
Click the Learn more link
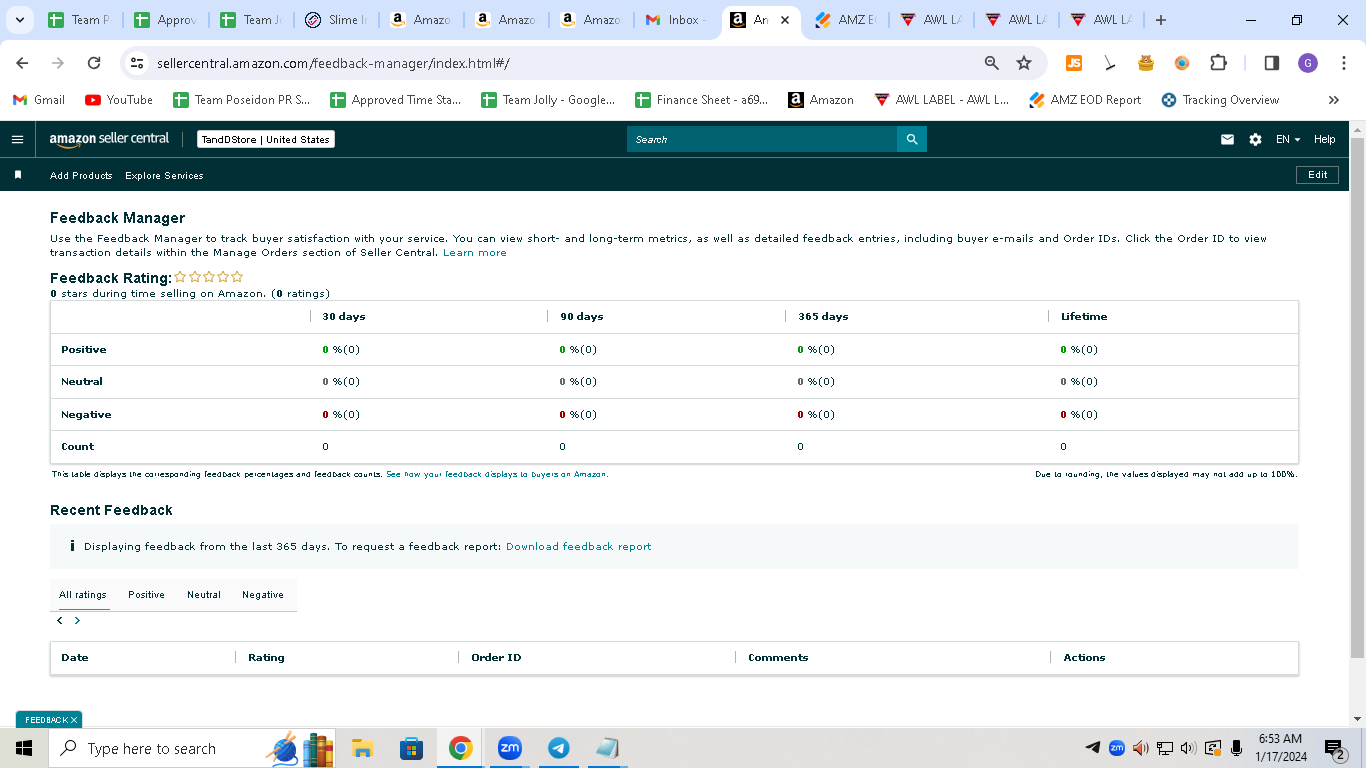[475, 253]
